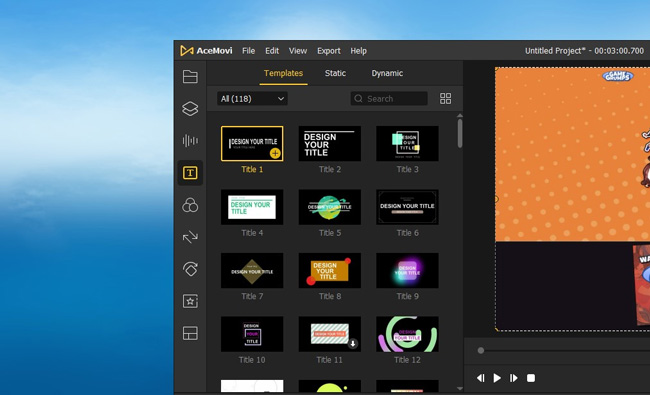The height and width of the screenshot is (395, 650).
Task: Open the Audio waveform sidebar icon
Action: (x=190, y=141)
